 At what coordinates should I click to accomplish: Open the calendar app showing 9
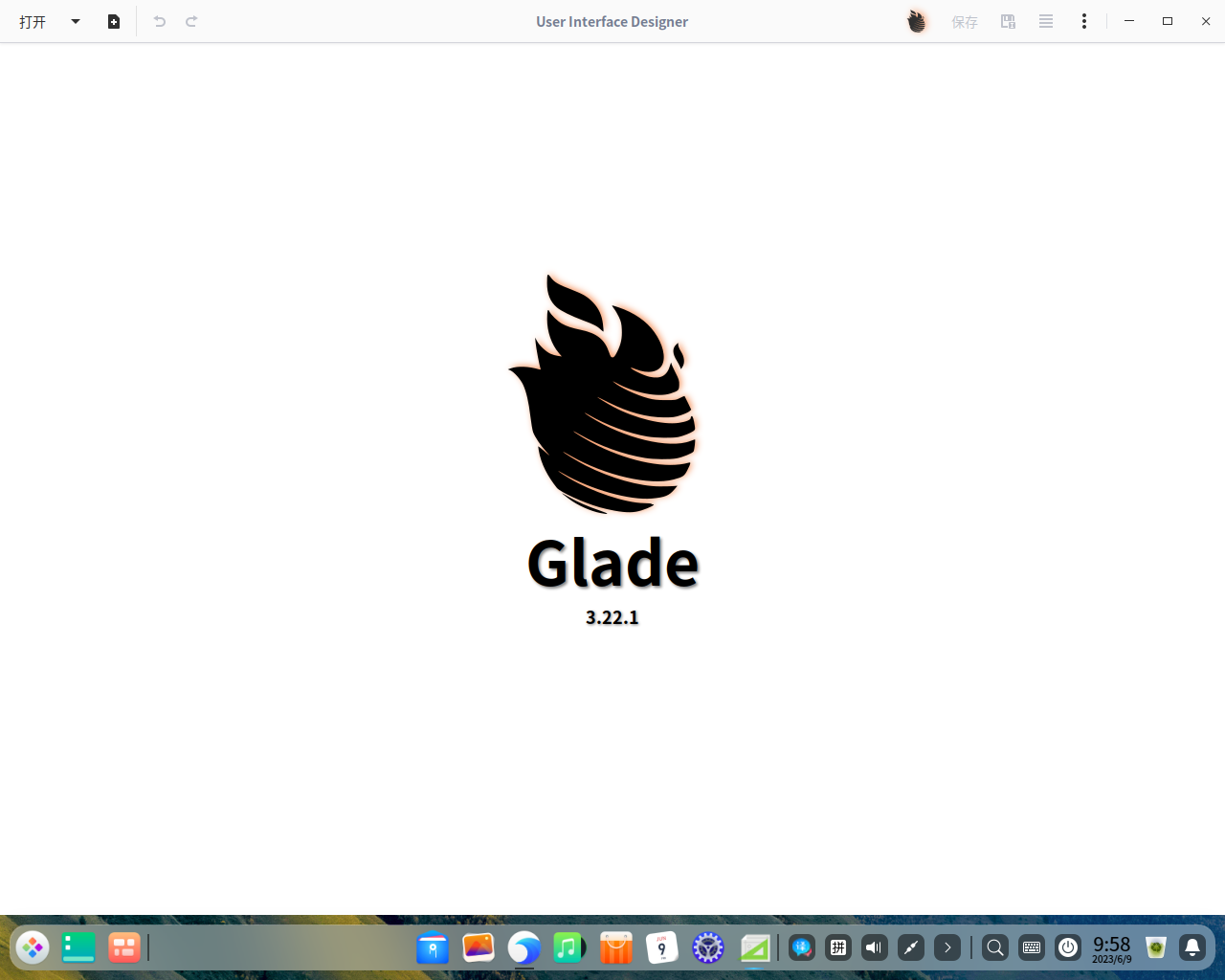pos(662,947)
